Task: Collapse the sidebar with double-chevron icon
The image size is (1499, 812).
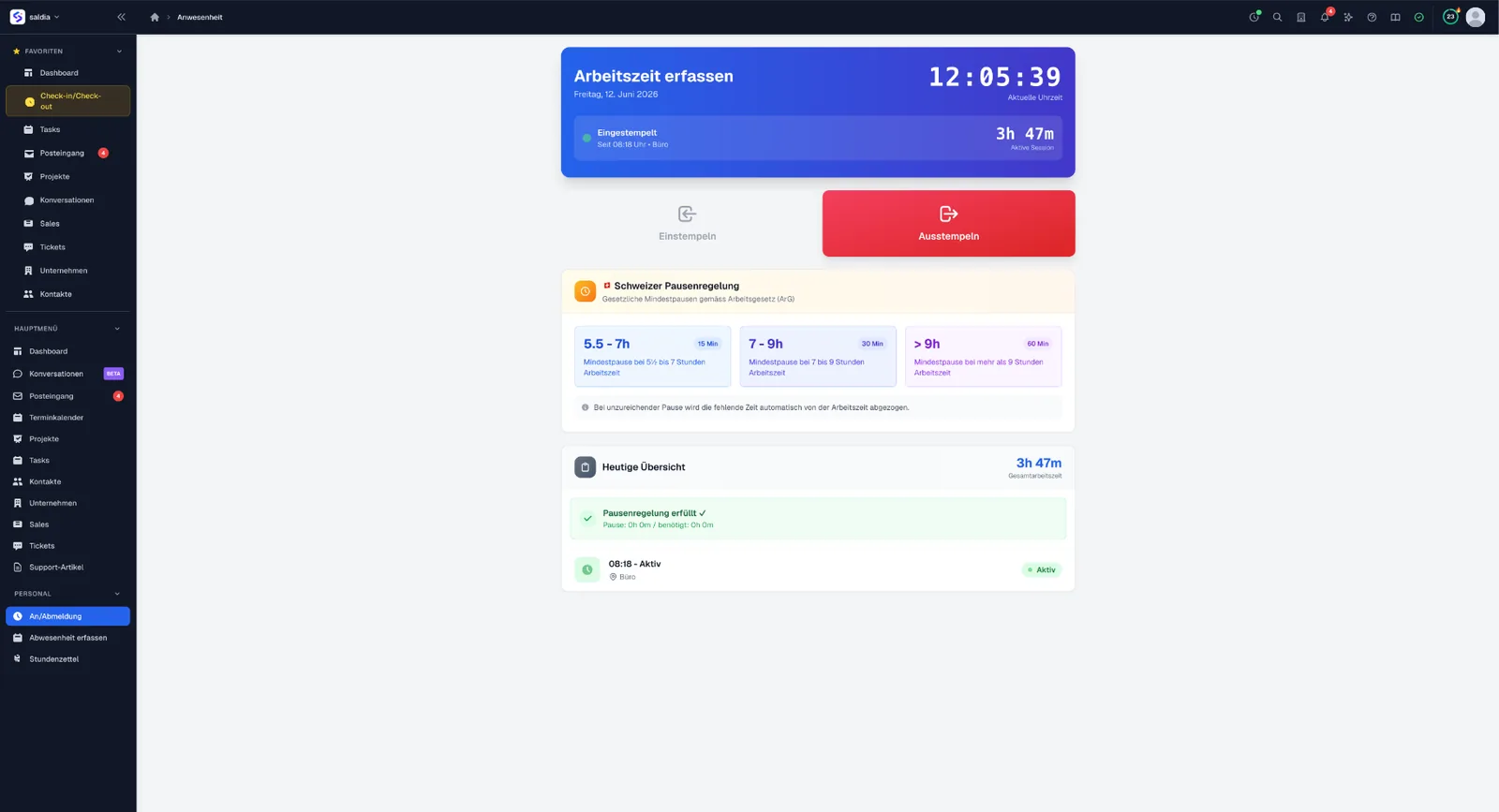Action: (121, 17)
